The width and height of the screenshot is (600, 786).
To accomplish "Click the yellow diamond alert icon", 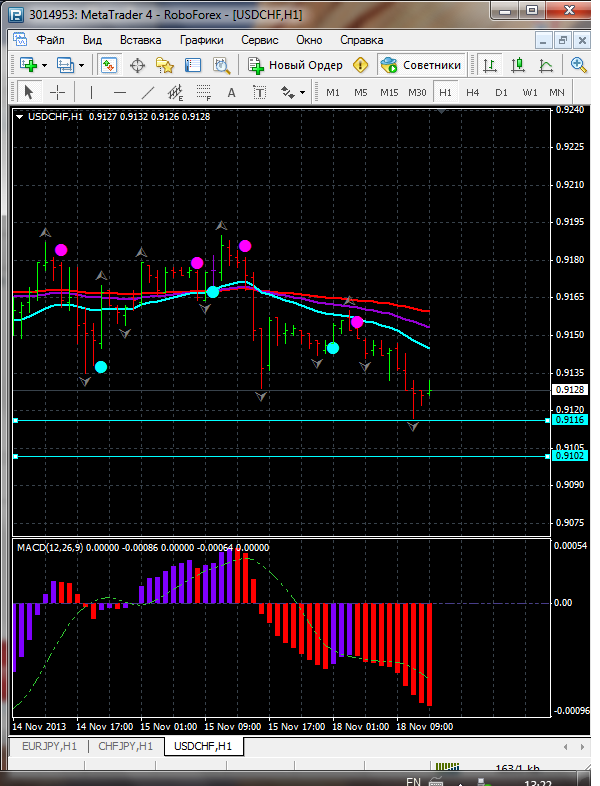I will pos(360,65).
